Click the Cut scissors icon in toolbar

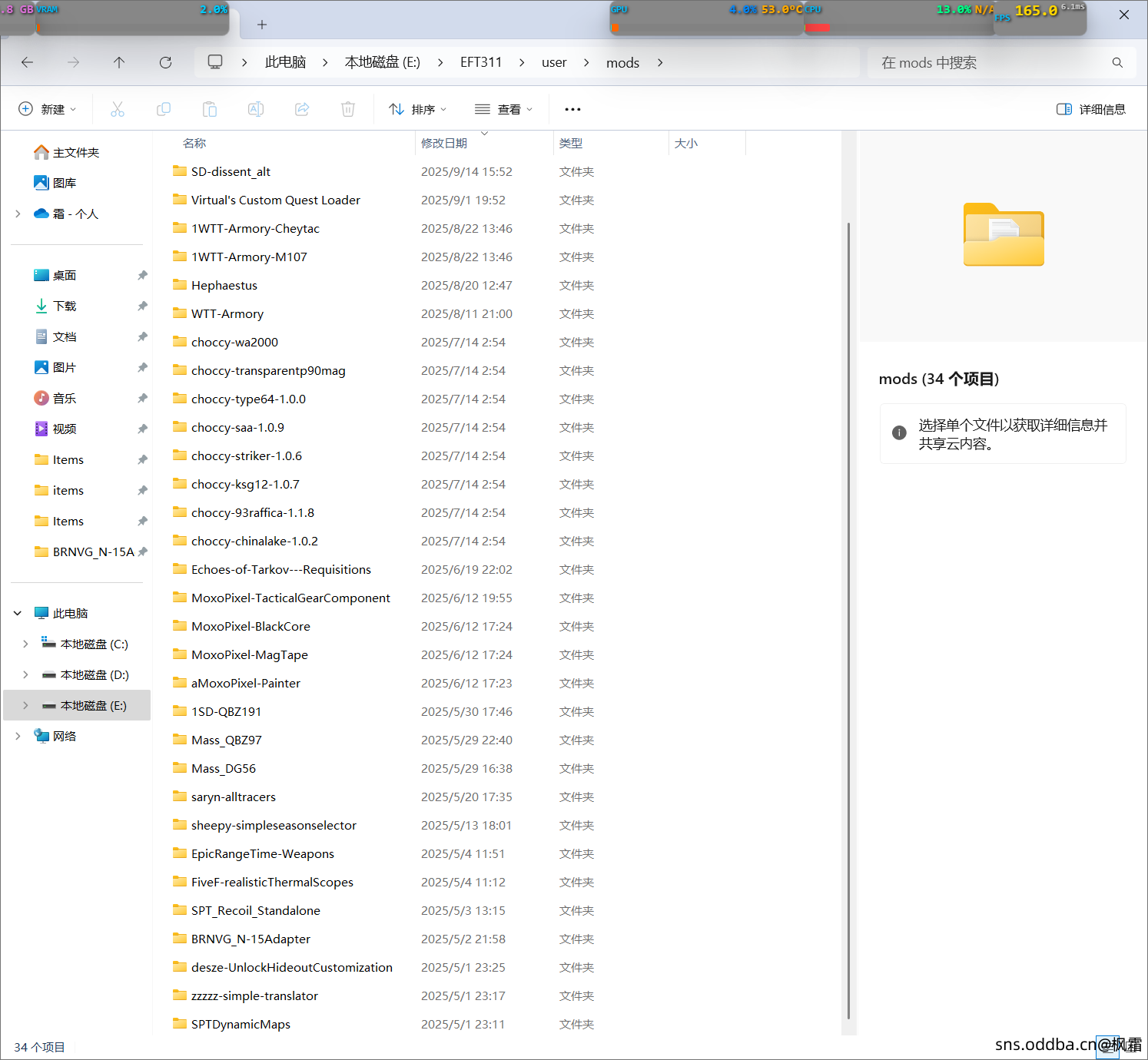118,109
